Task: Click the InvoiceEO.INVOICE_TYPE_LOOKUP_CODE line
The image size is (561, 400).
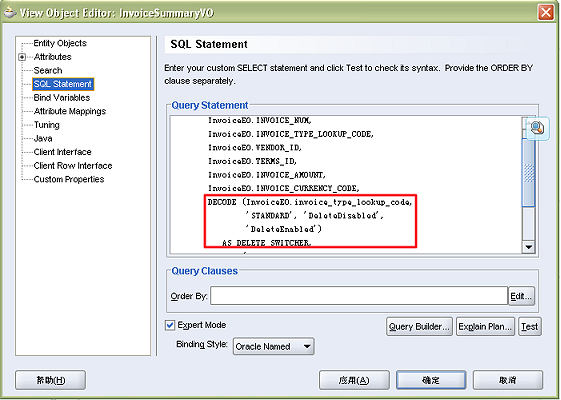Action: pos(291,134)
